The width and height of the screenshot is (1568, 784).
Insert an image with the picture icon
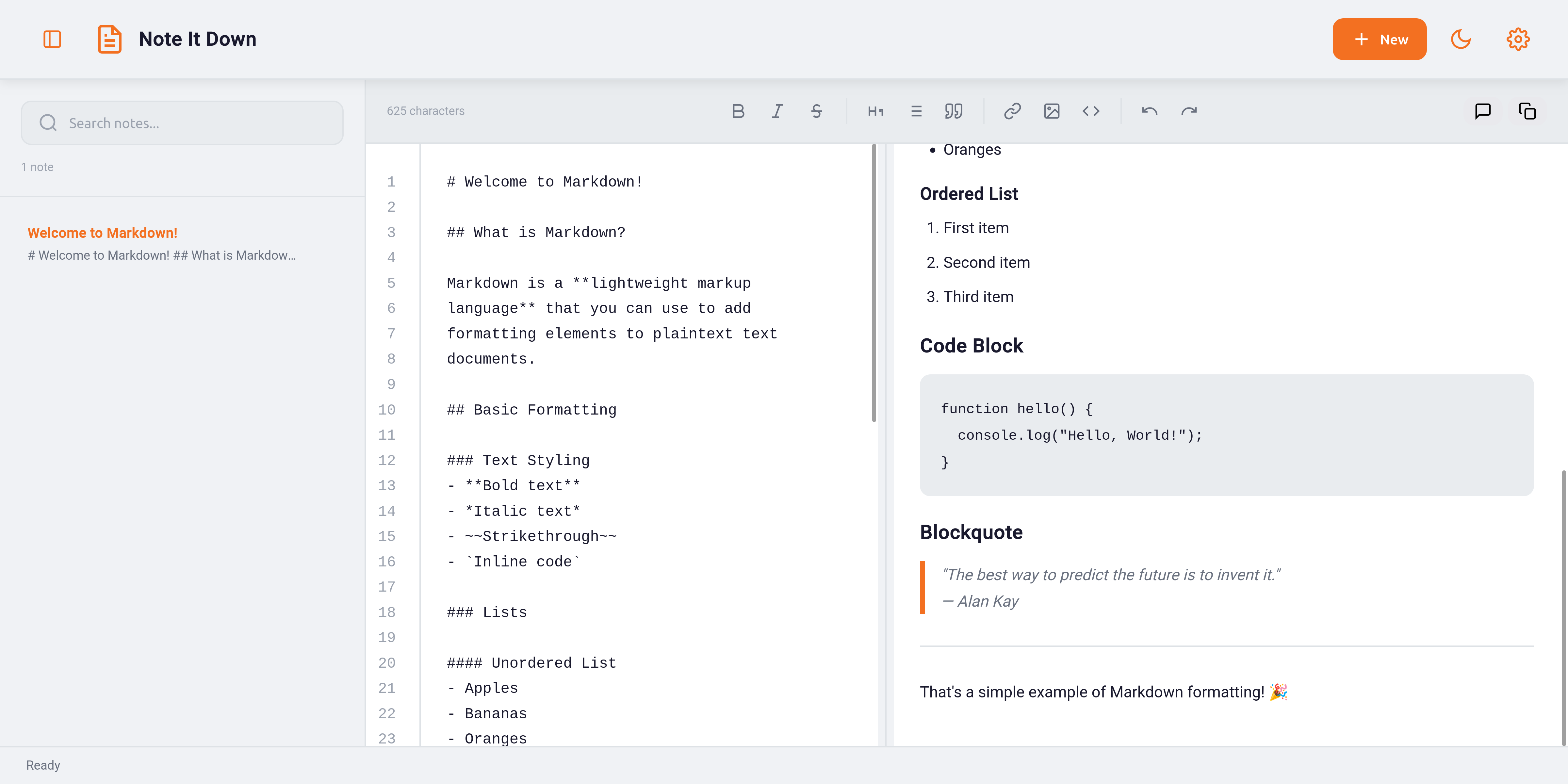pos(1051,111)
